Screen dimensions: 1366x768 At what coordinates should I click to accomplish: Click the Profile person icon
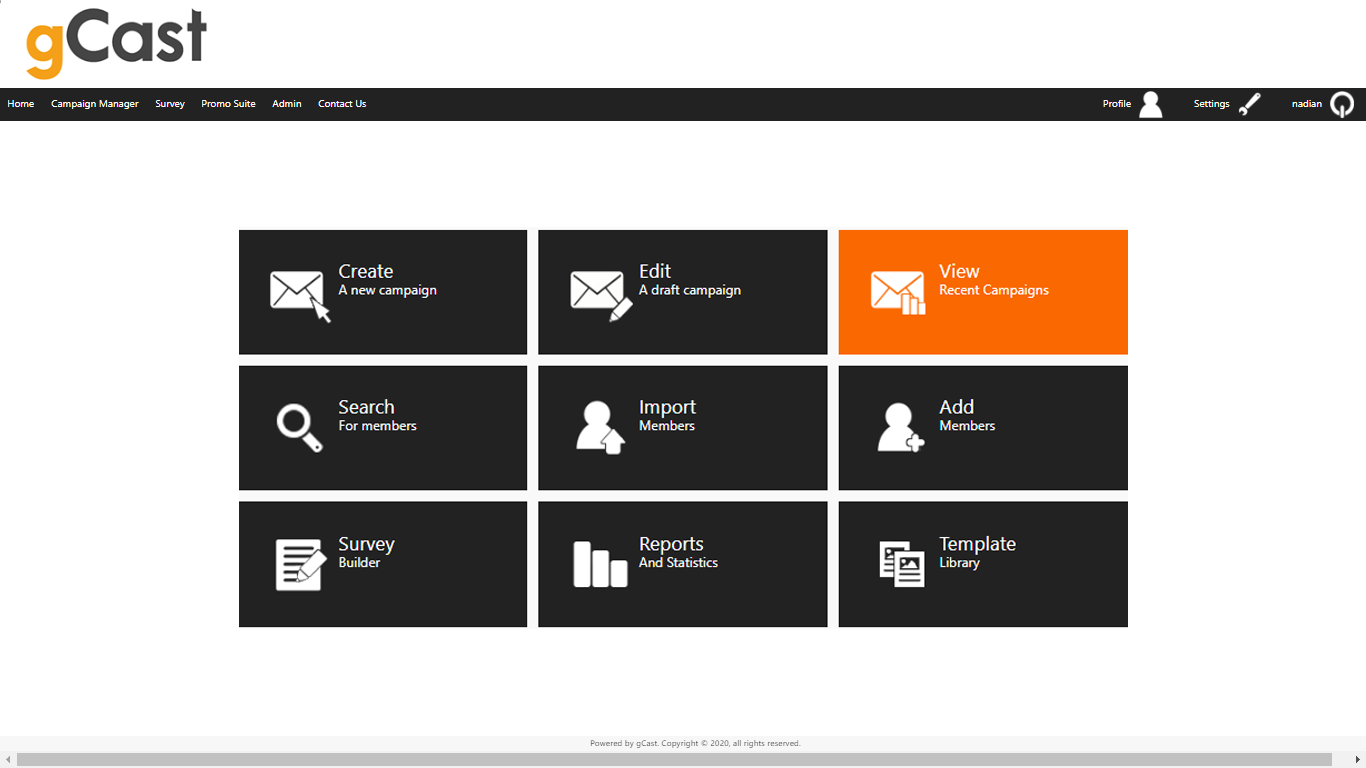coord(1151,104)
